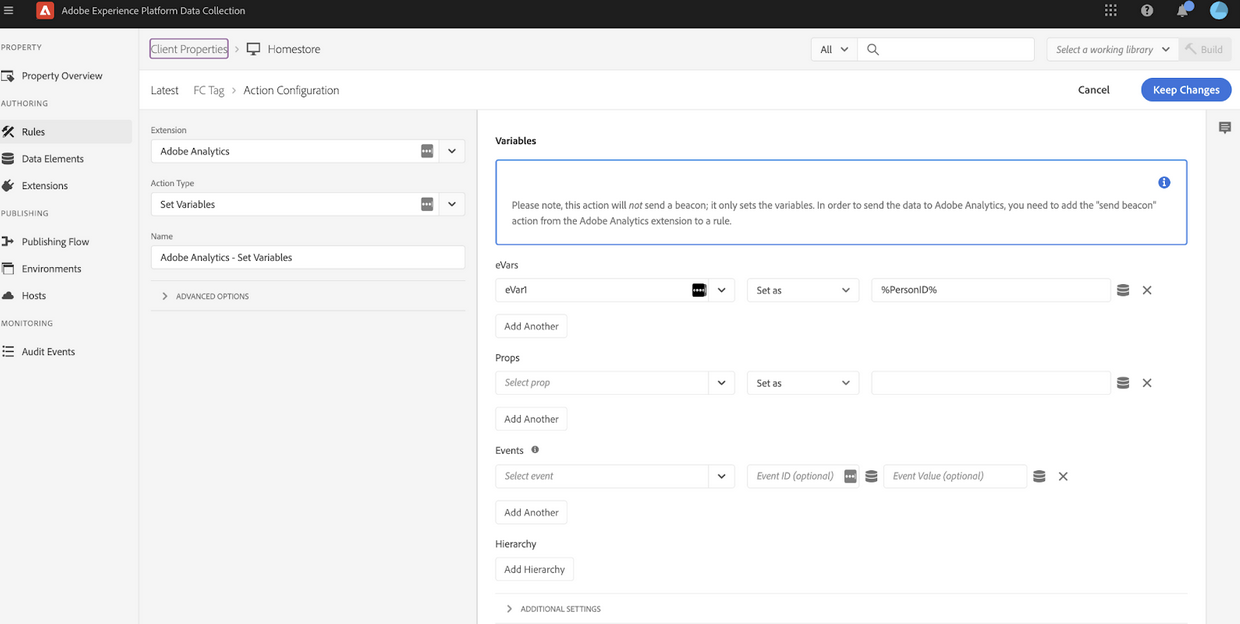Remove the eVar1 row
The image size is (1240, 624).
(1147, 290)
